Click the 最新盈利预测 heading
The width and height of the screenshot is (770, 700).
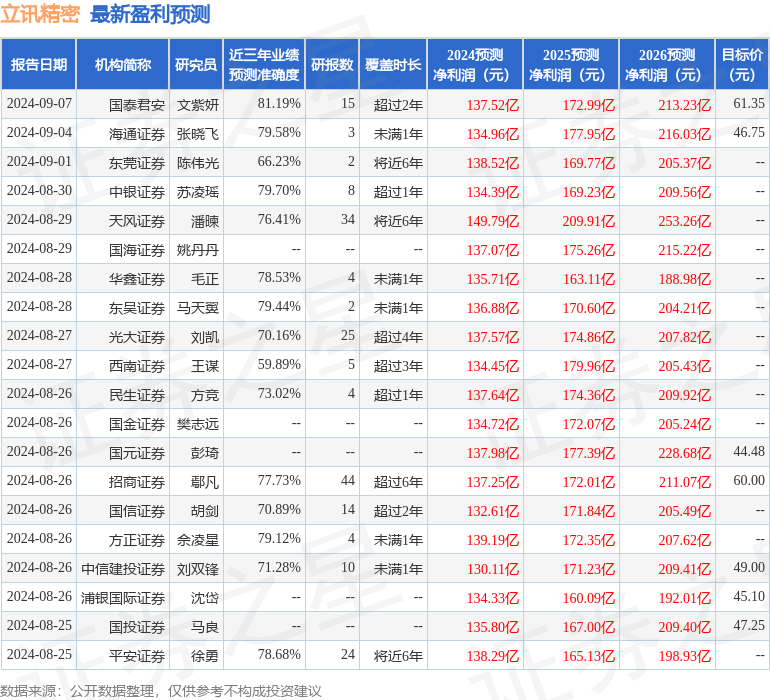click(150, 14)
